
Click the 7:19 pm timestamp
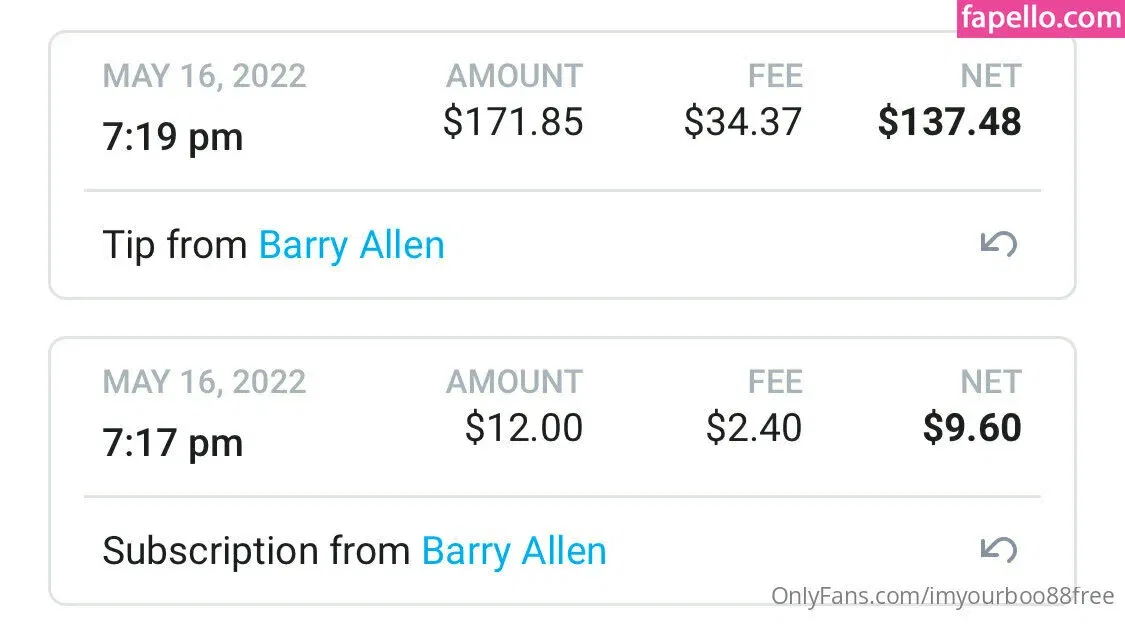coord(172,136)
